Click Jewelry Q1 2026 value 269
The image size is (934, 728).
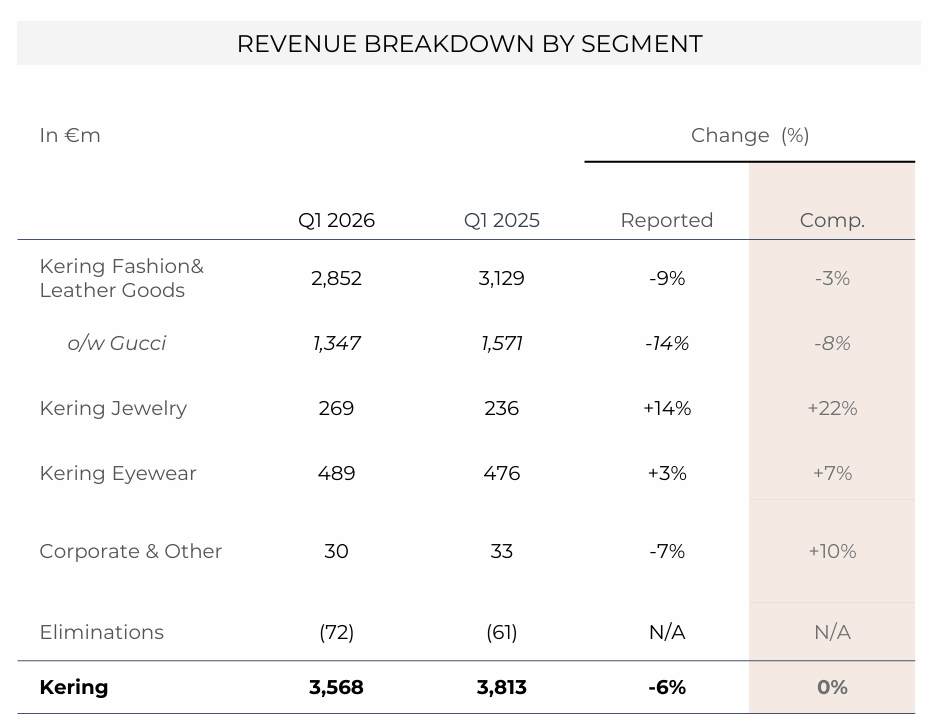point(336,408)
